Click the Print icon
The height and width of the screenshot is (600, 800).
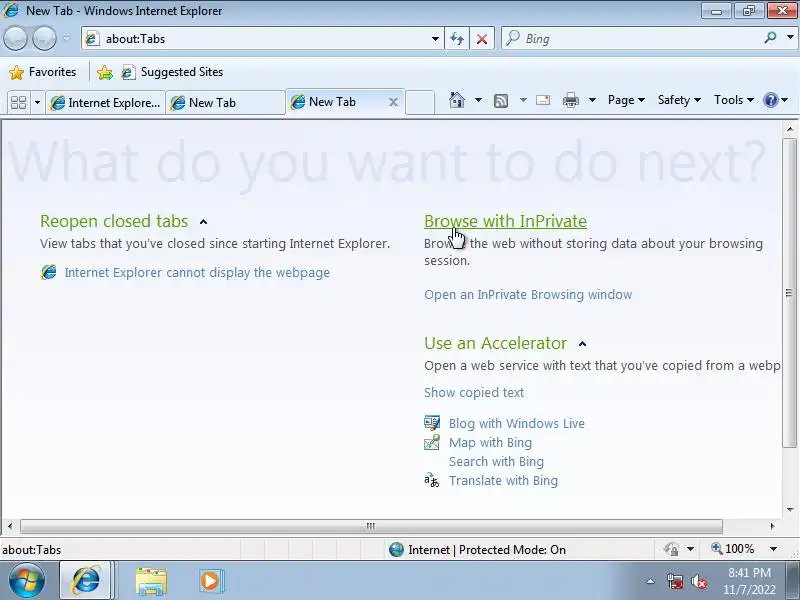tap(570, 100)
